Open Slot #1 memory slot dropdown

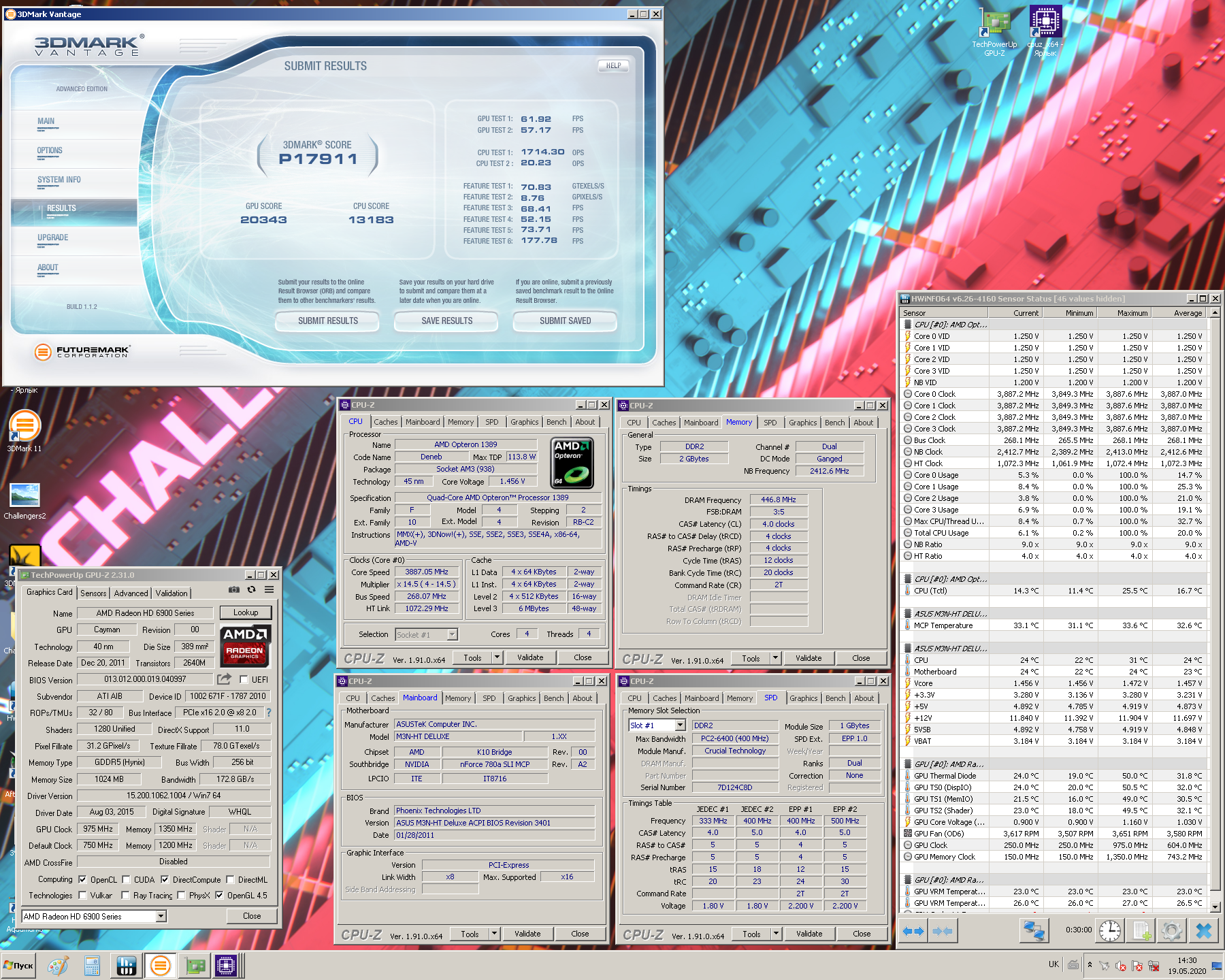tap(680, 725)
